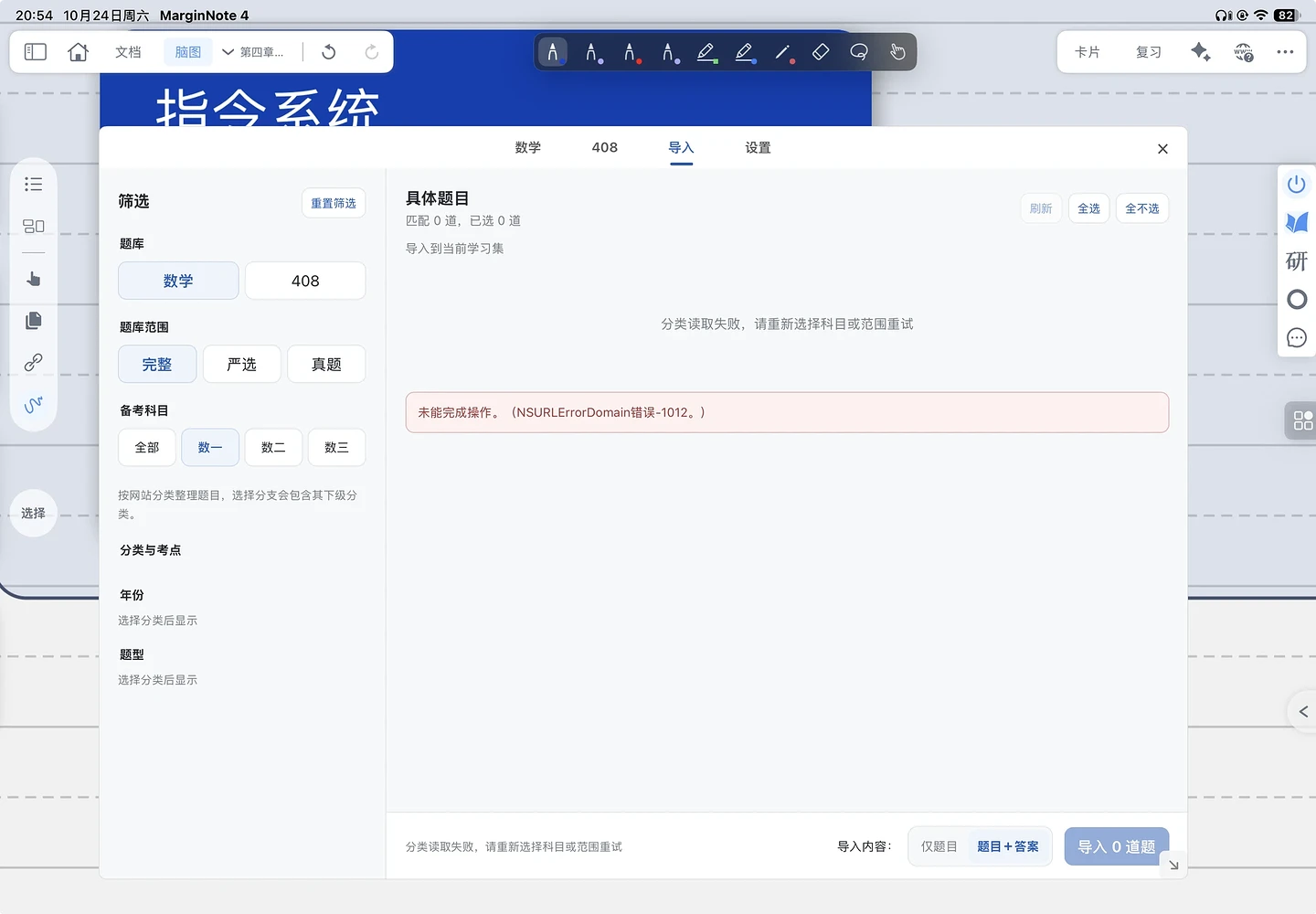Select 完整 bank range

click(x=157, y=364)
